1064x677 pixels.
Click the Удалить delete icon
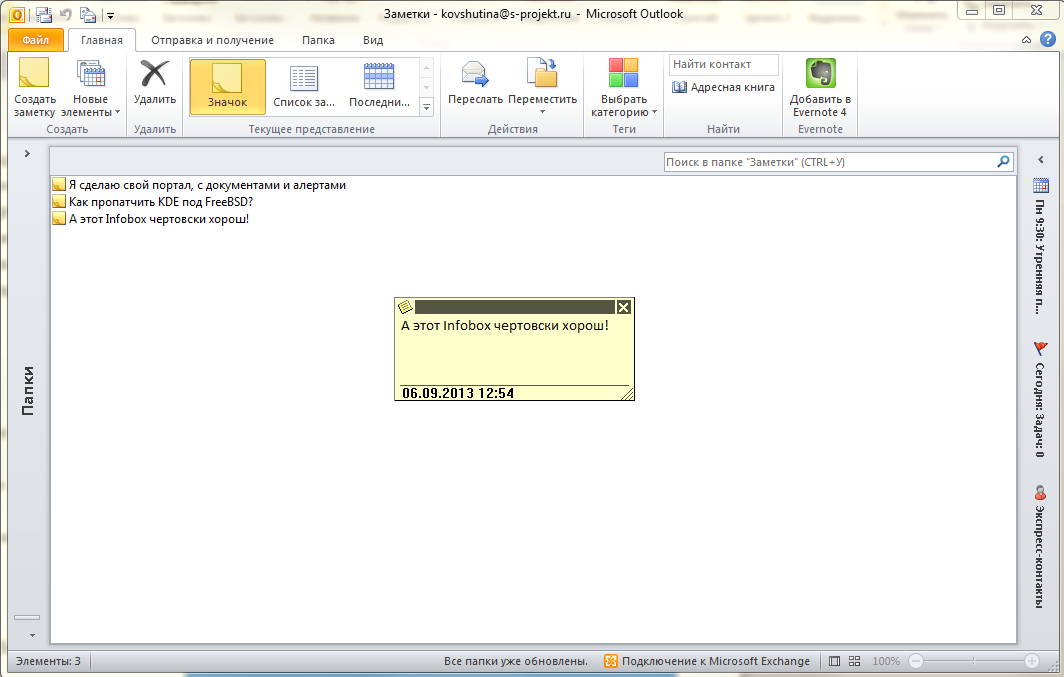coord(155,83)
